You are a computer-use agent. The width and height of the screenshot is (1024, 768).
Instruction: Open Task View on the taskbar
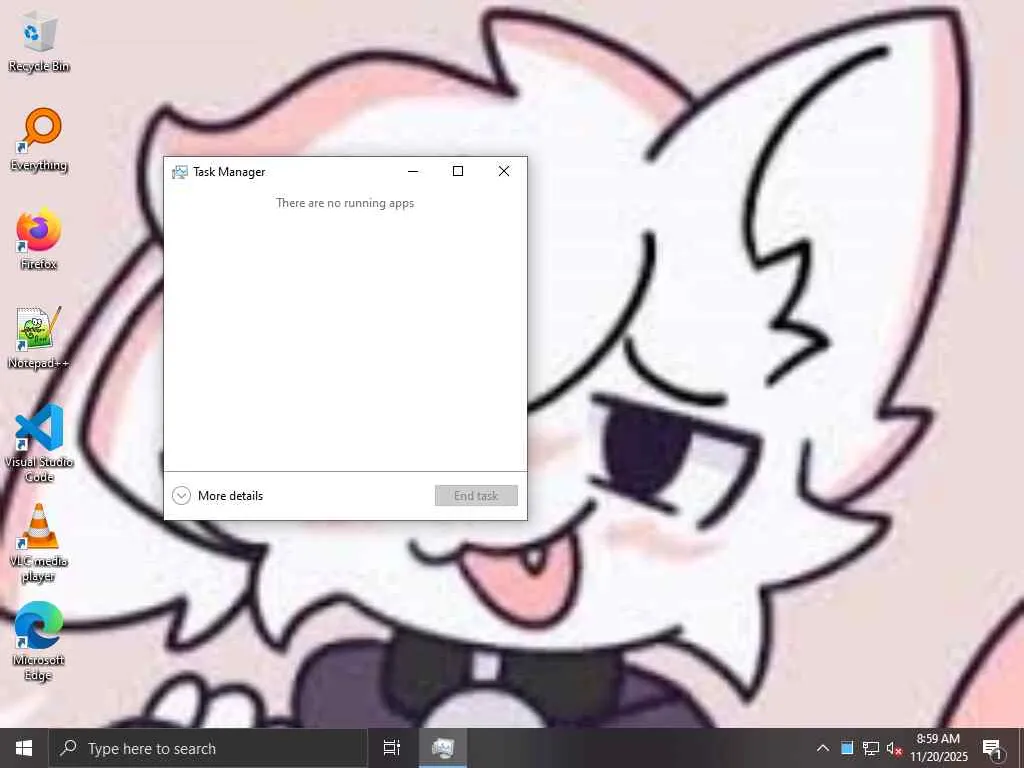click(x=392, y=748)
